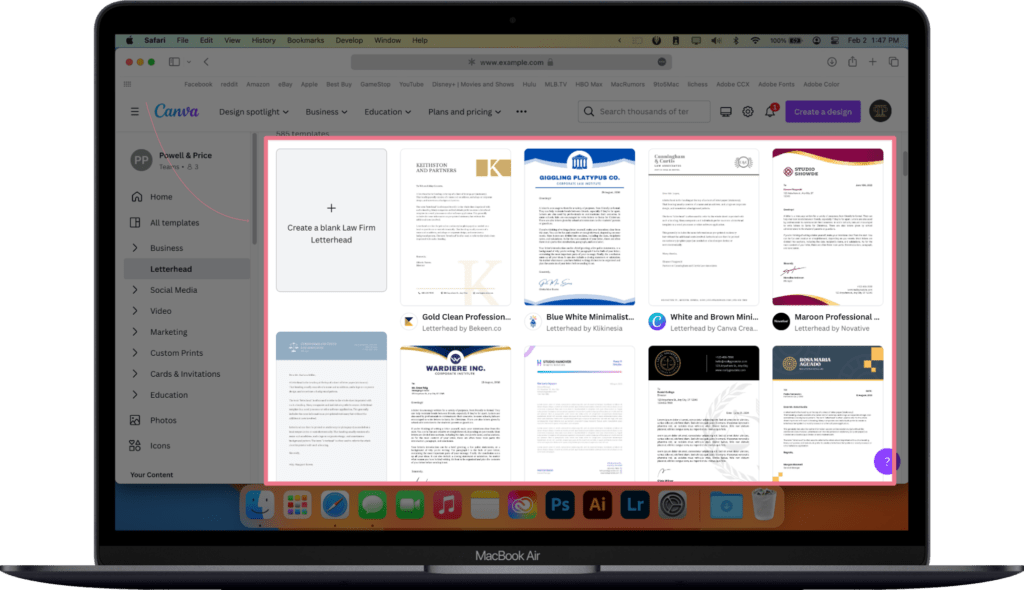Open the Develop menu
The height and width of the screenshot is (590, 1024).
(349, 40)
